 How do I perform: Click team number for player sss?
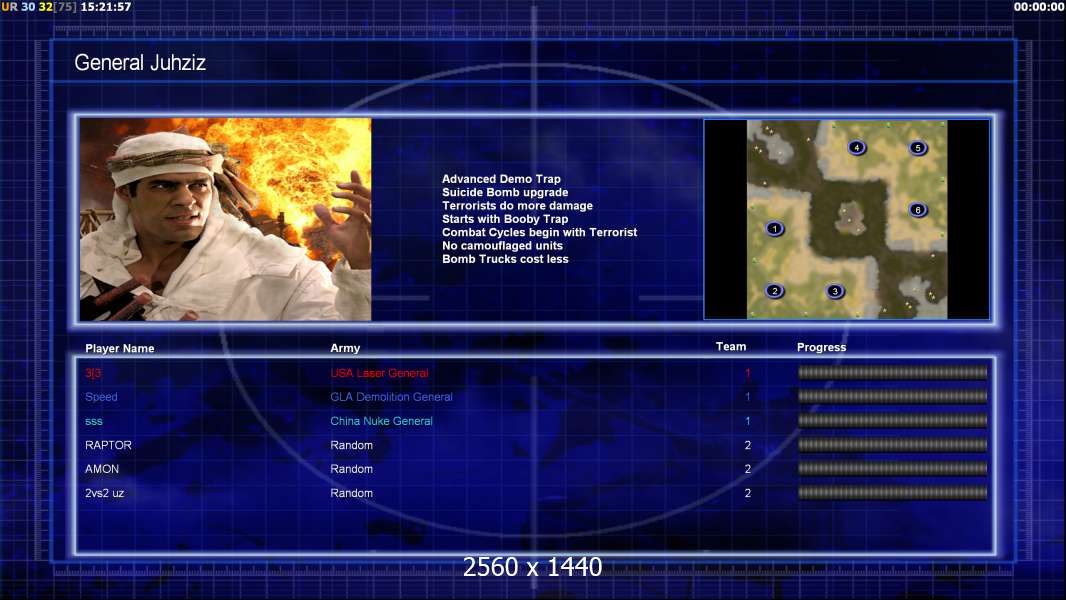748,421
